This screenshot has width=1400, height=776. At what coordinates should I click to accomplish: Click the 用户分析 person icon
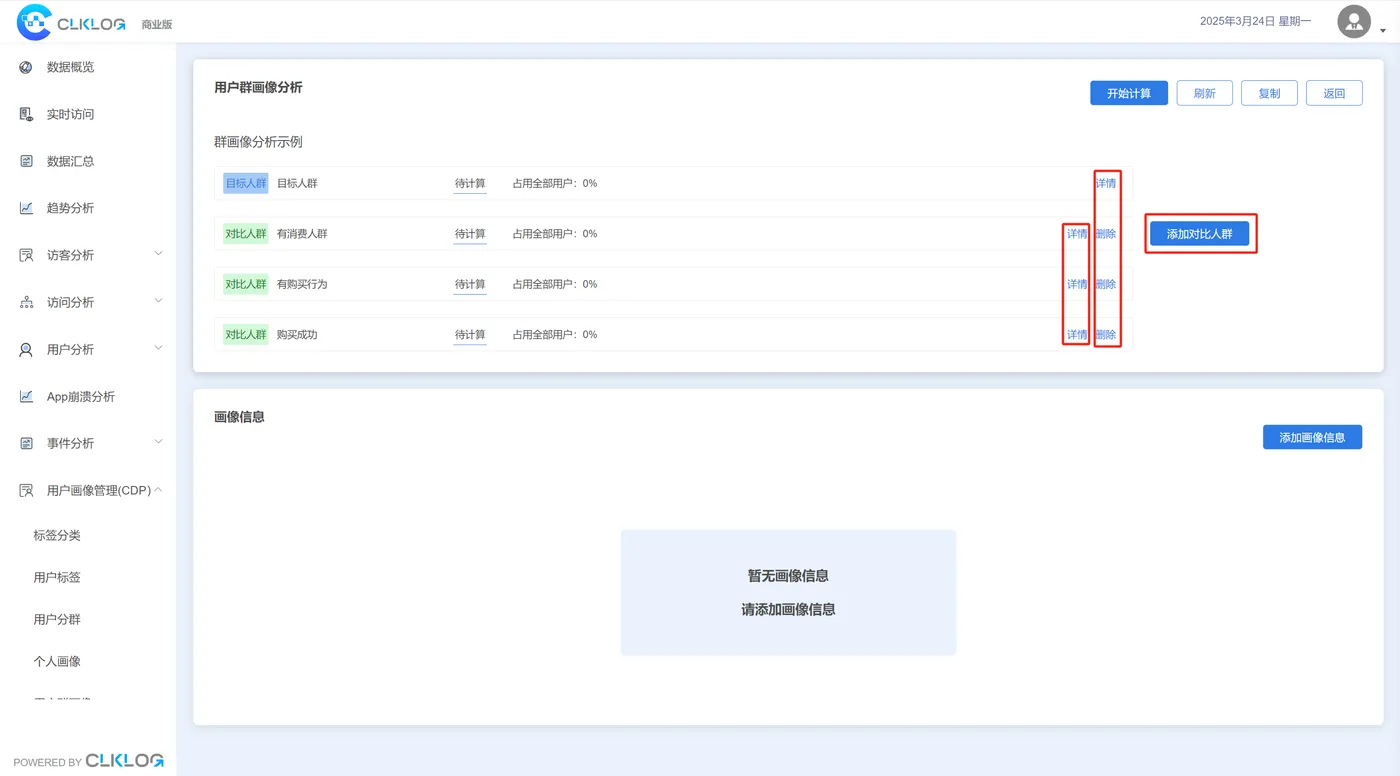[26, 349]
